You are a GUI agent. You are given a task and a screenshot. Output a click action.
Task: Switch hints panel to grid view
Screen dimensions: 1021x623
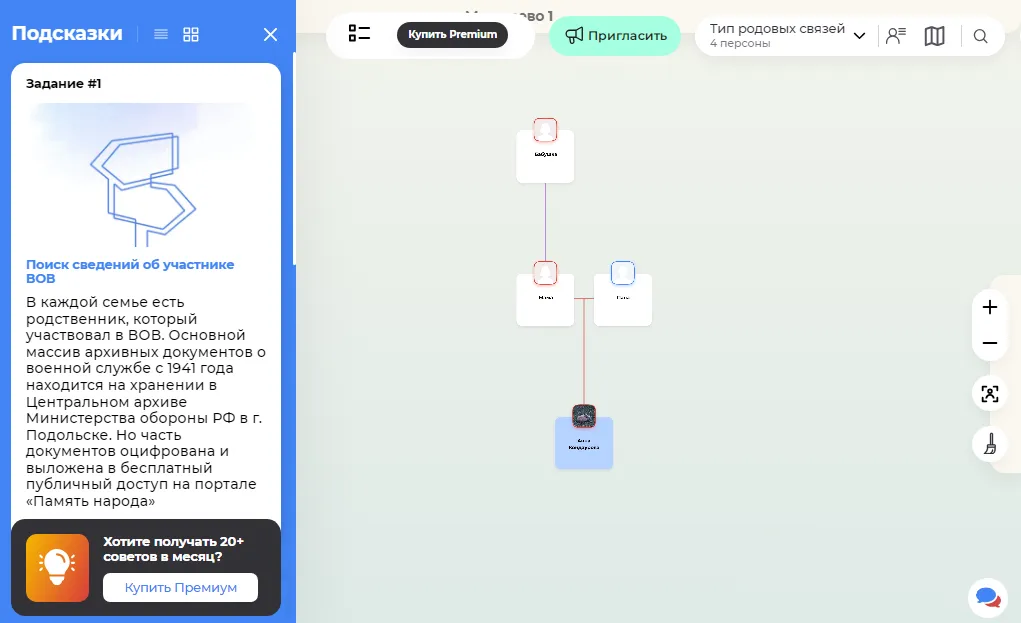click(x=191, y=34)
